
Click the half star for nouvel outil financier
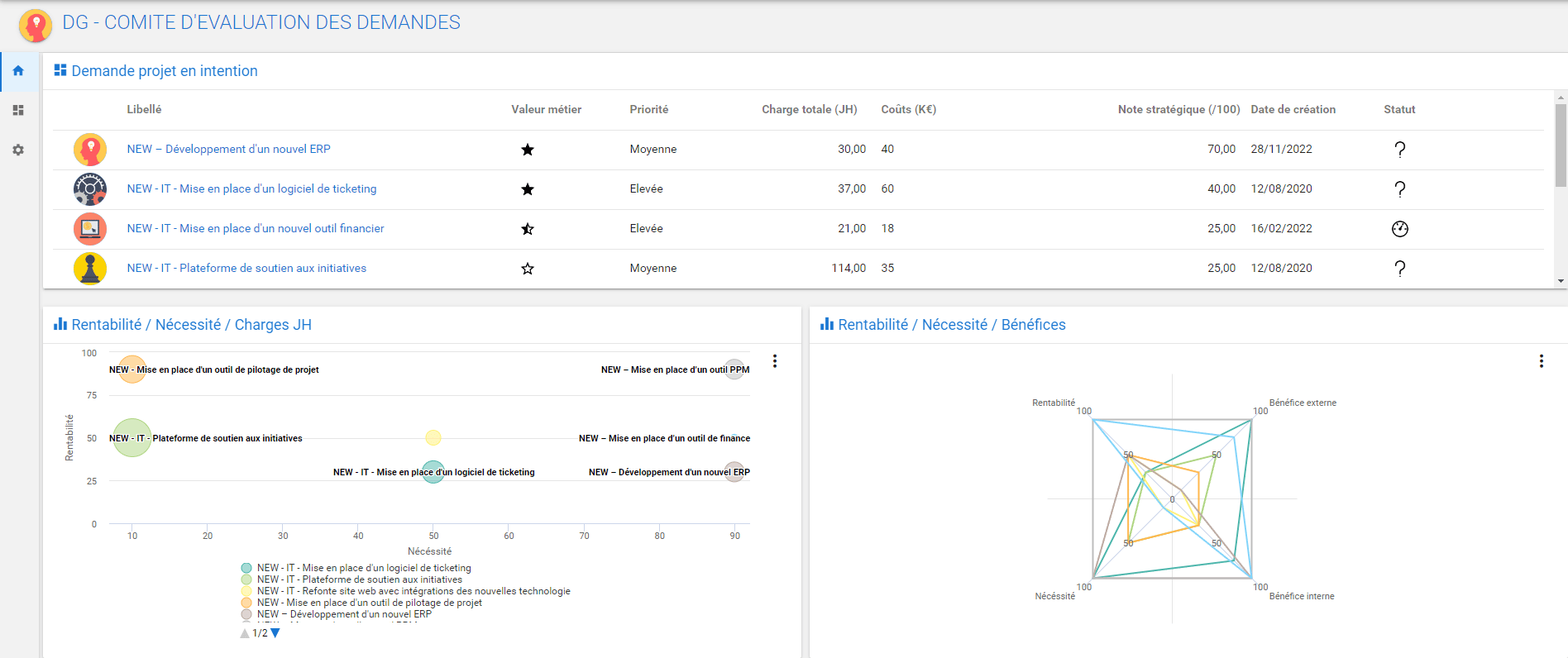pyautogui.click(x=528, y=229)
